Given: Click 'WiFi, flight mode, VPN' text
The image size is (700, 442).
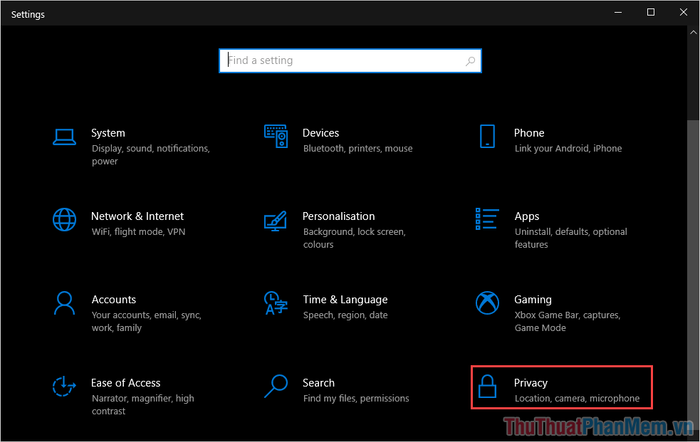Looking at the screenshot, I should [x=138, y=232].
